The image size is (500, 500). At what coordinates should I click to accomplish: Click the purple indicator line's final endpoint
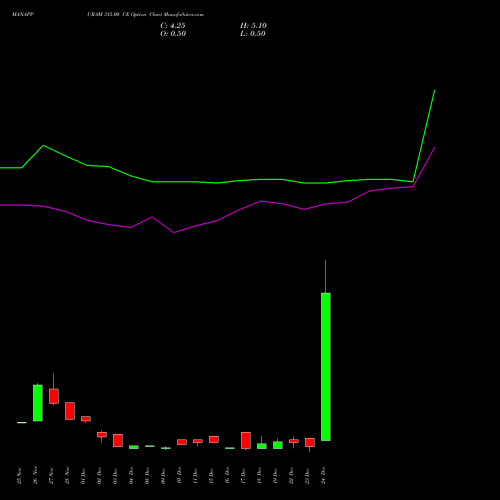[x=434, y=147]
